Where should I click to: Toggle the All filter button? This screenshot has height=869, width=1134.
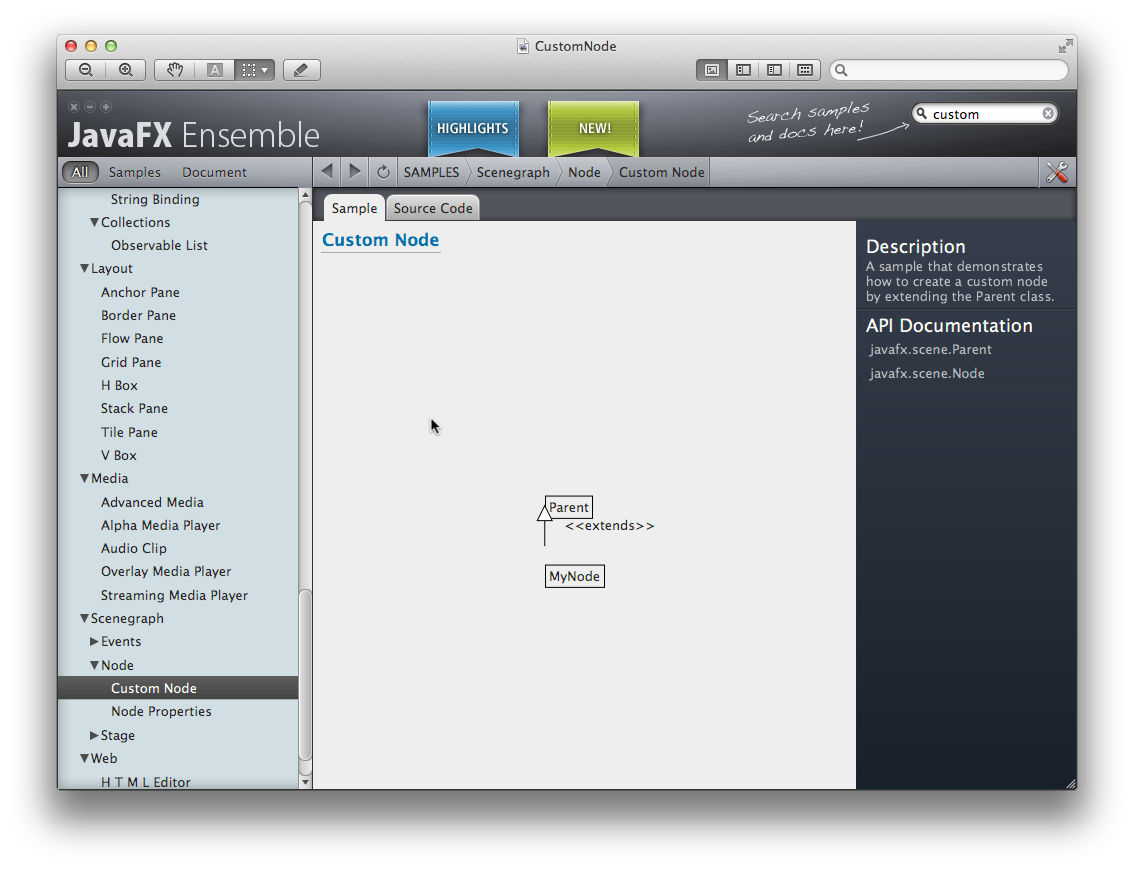tap(80, 172)
